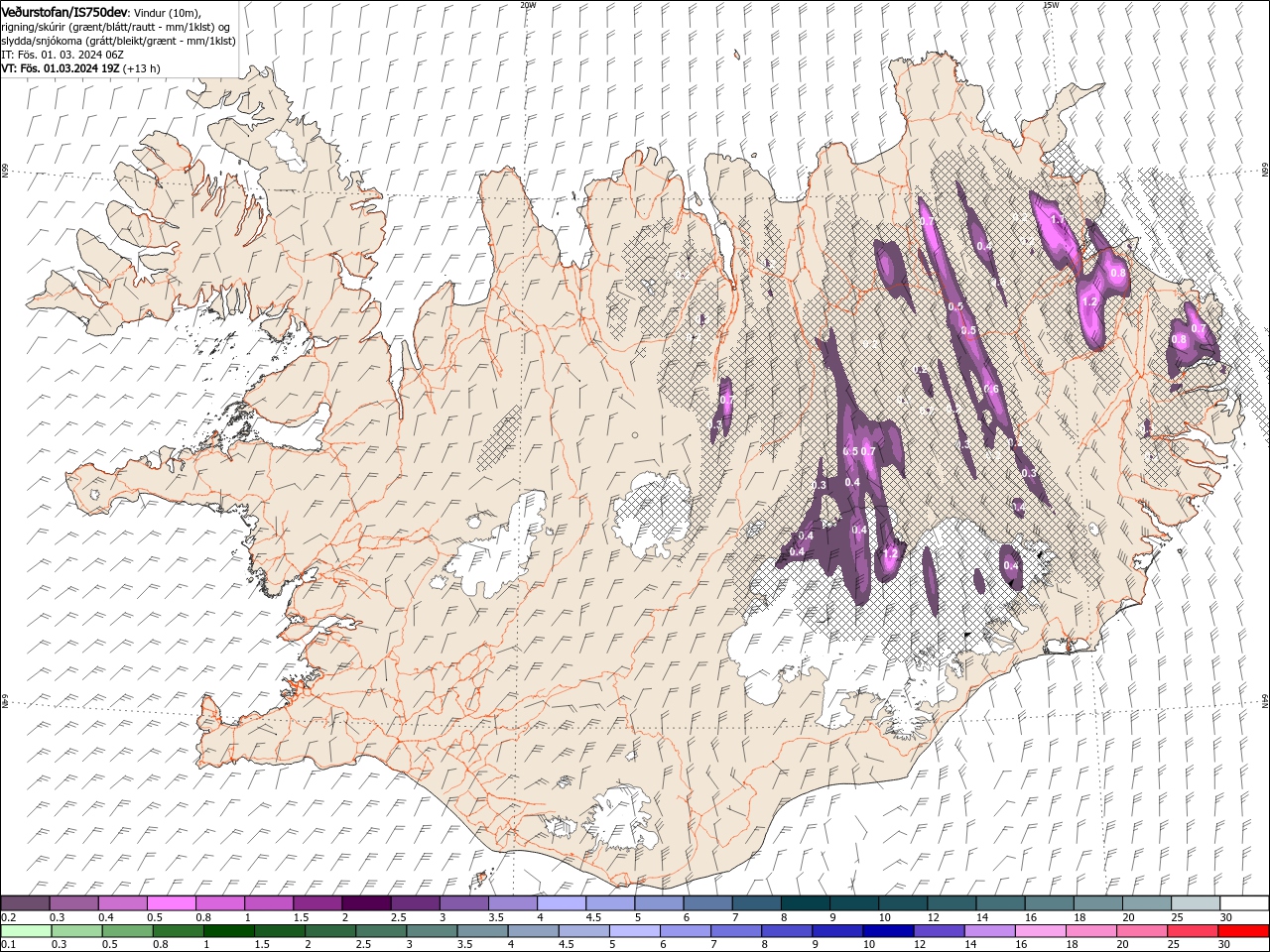Click the '15W' longitude label at top
Screen dimensions: 1270x952
coord(1051,5)
